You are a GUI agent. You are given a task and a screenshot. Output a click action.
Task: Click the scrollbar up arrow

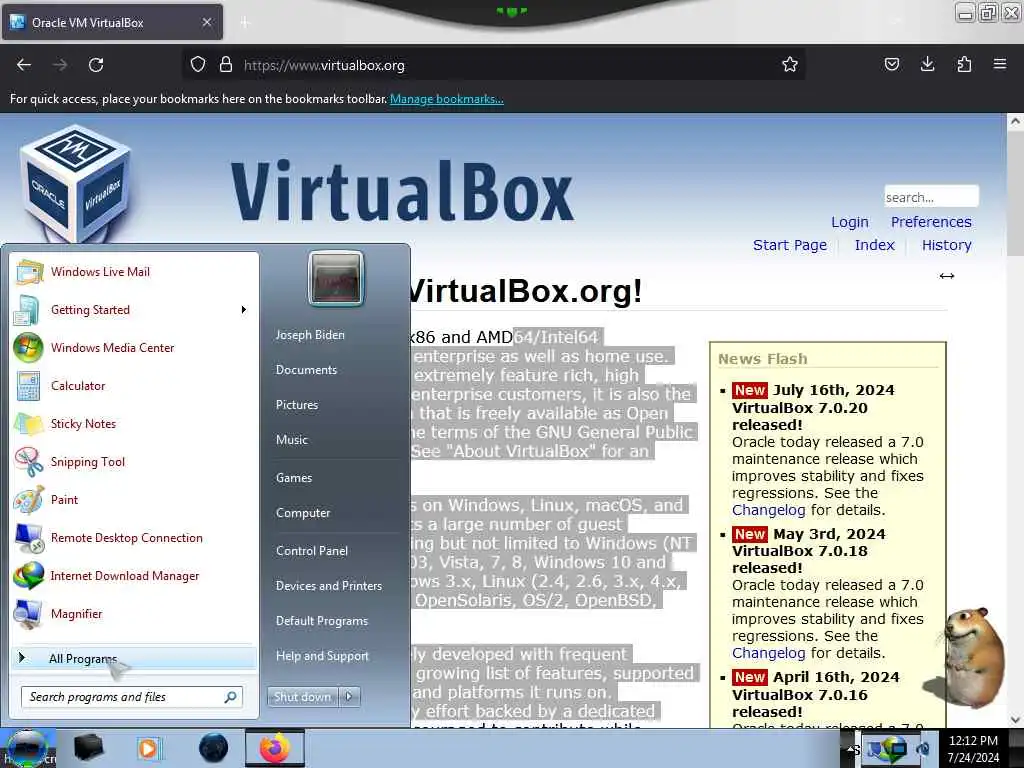tap(1015, 121)
